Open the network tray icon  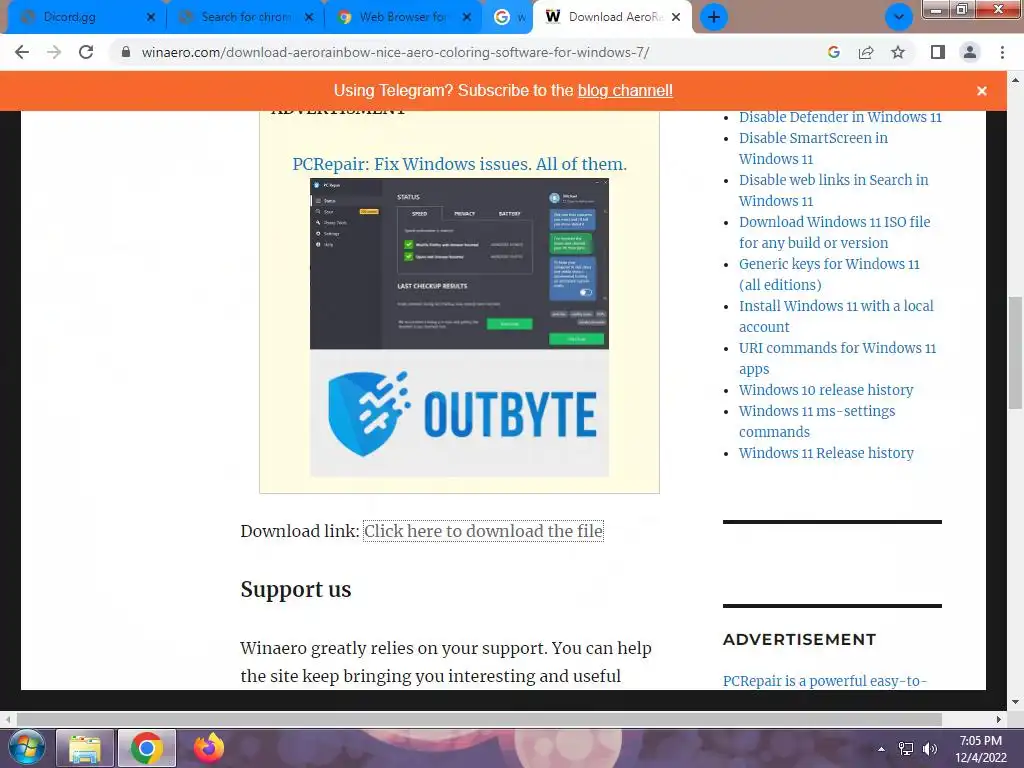(906, 749)
